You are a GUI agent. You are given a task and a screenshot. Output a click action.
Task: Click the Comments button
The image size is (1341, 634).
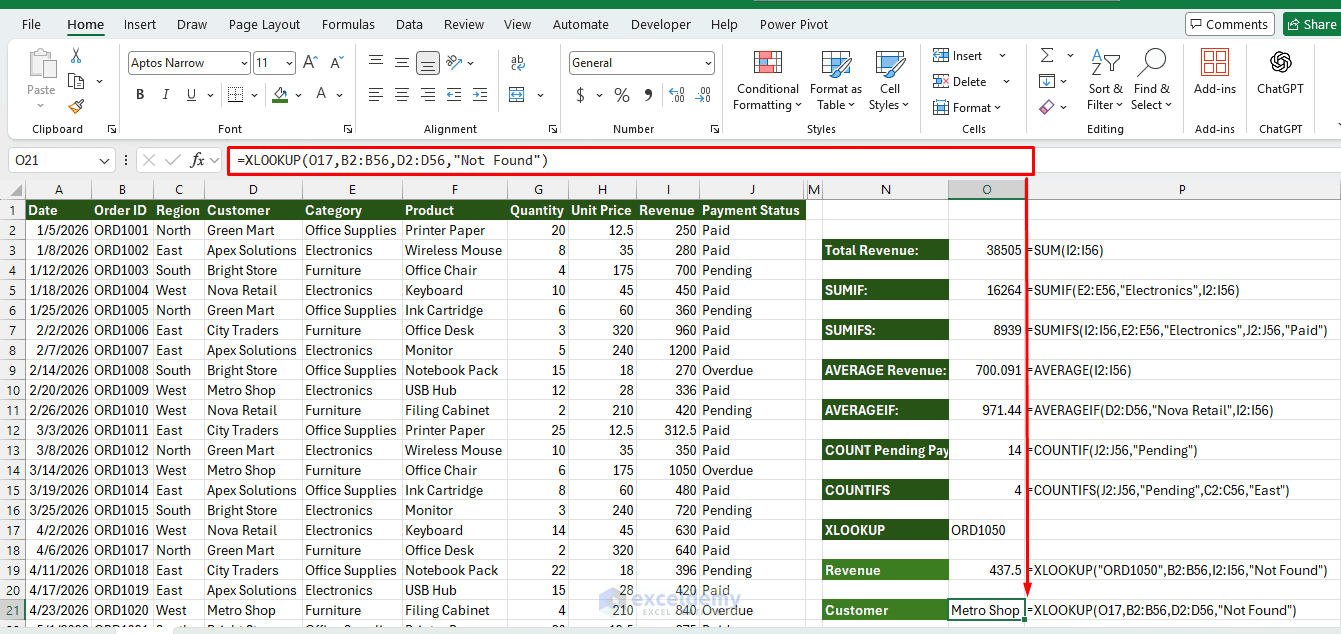click(1229, 24)
